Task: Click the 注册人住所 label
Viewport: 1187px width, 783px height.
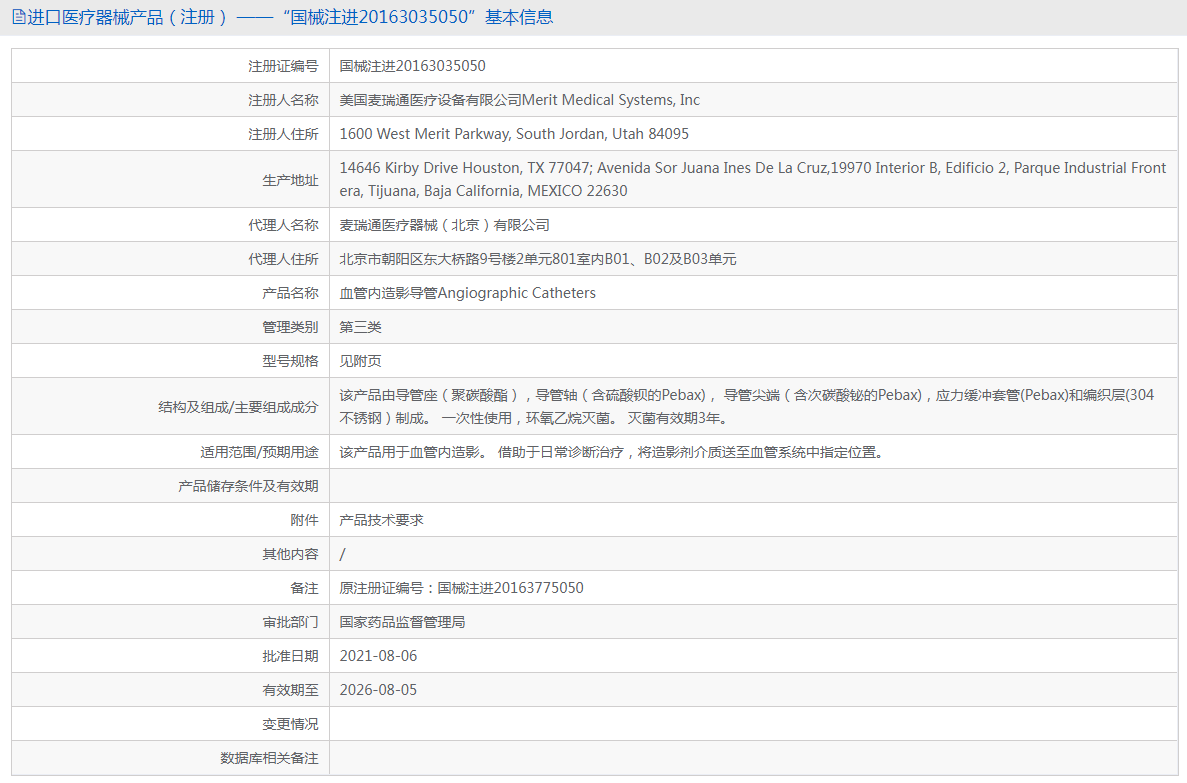Action: click(283, 134)
